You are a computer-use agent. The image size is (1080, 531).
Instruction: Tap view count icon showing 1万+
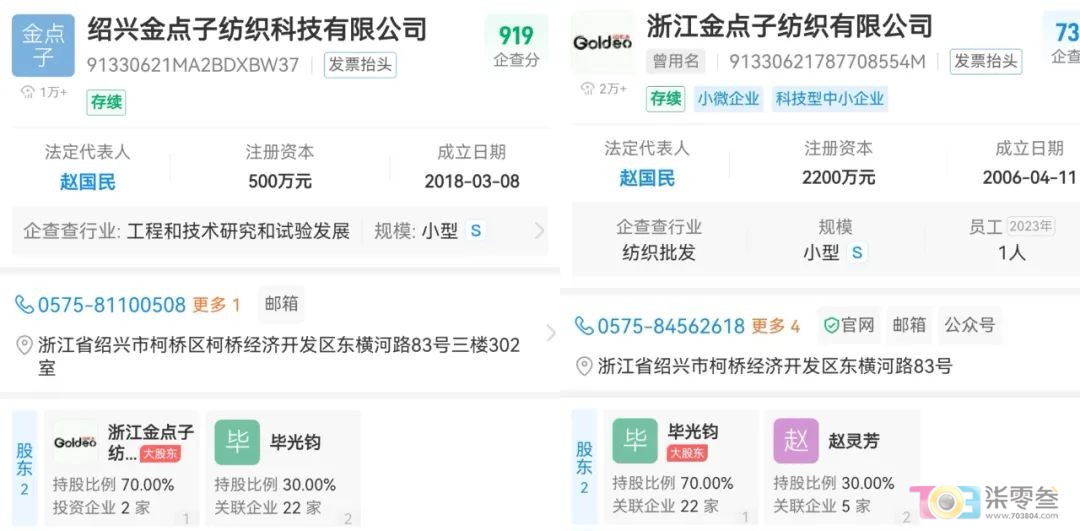click(28, 92)
